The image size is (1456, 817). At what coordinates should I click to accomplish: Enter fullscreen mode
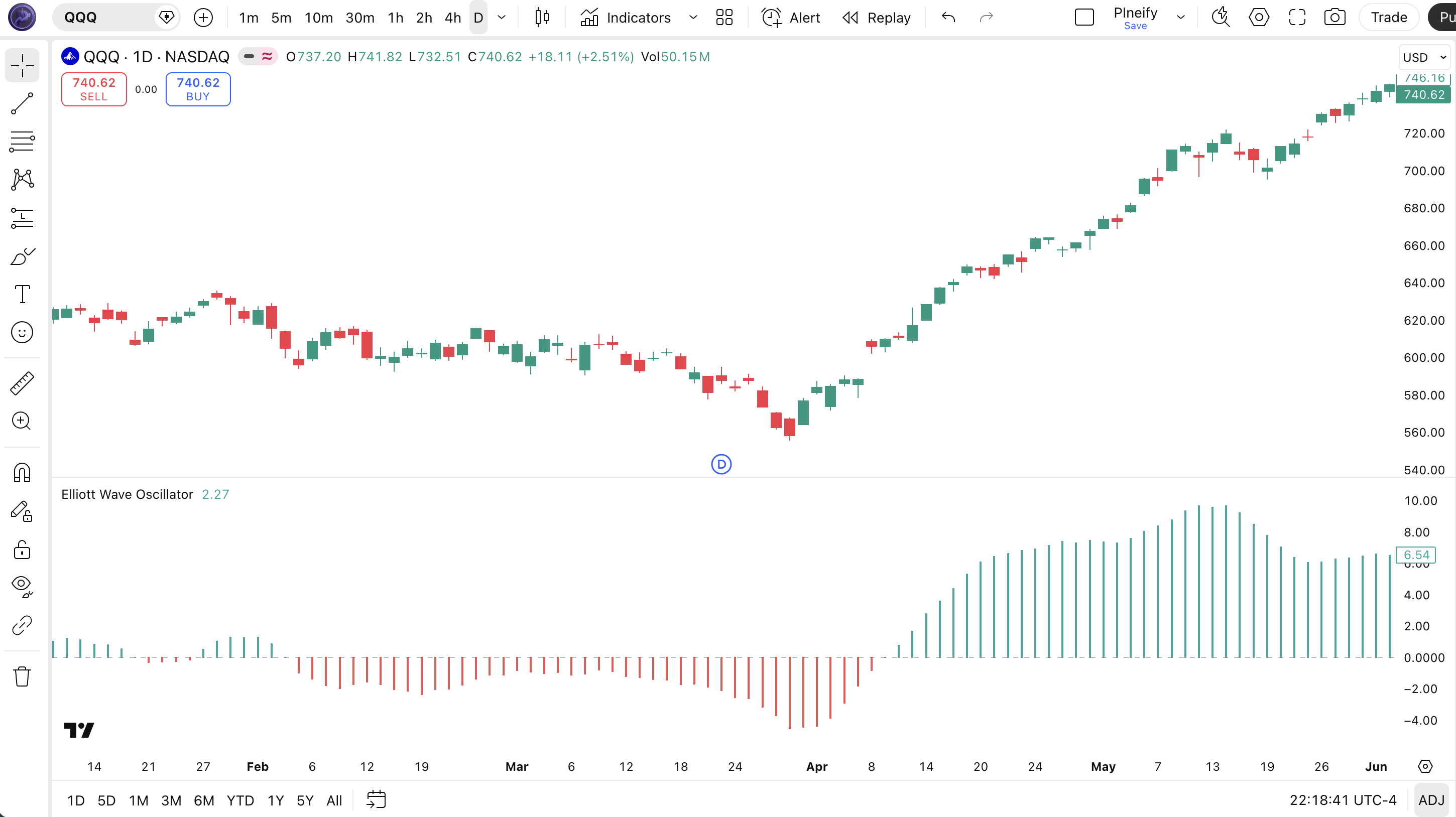click(x=1297, y=18)
